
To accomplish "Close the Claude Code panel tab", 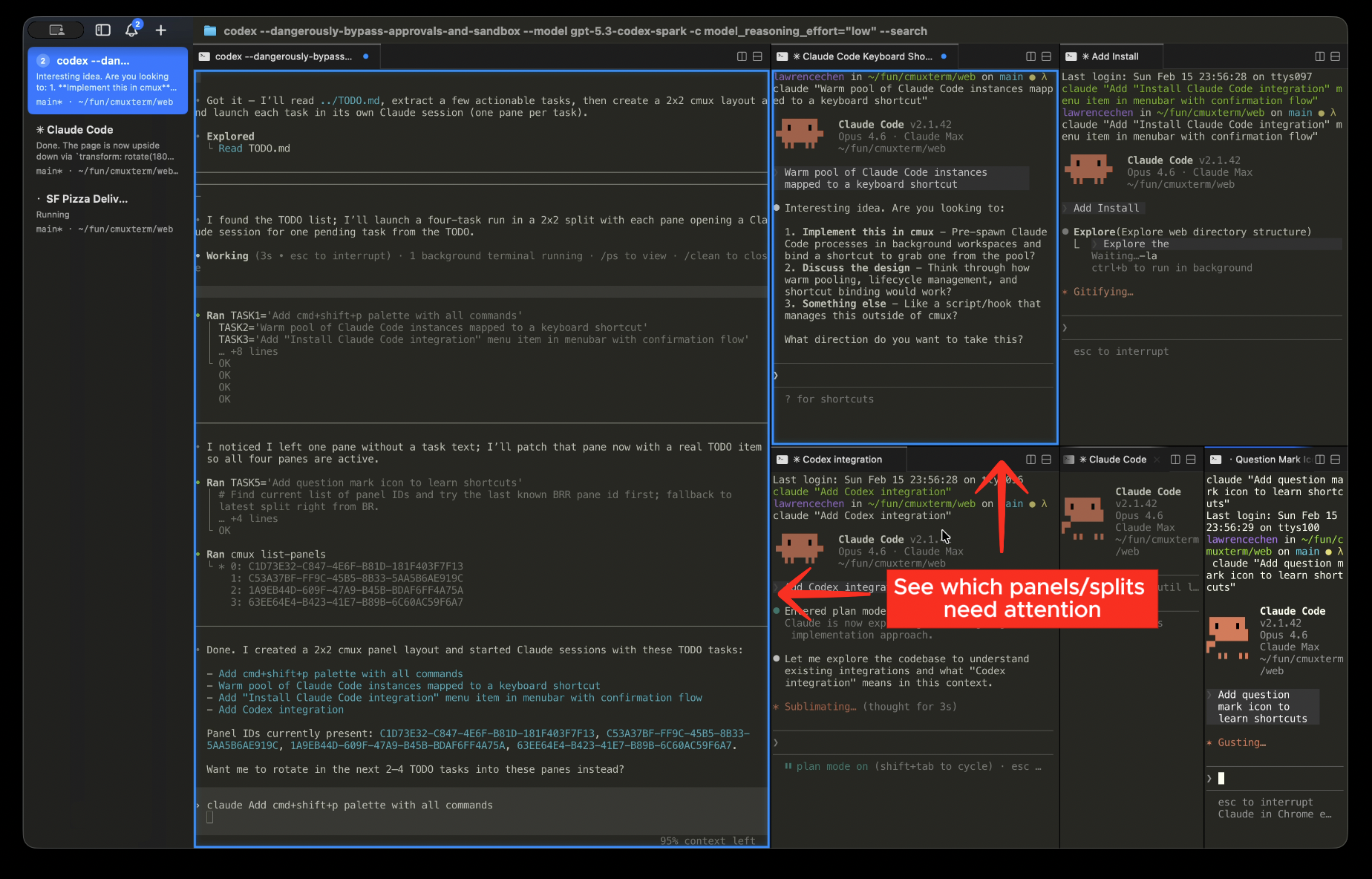I will point(1157,459).
